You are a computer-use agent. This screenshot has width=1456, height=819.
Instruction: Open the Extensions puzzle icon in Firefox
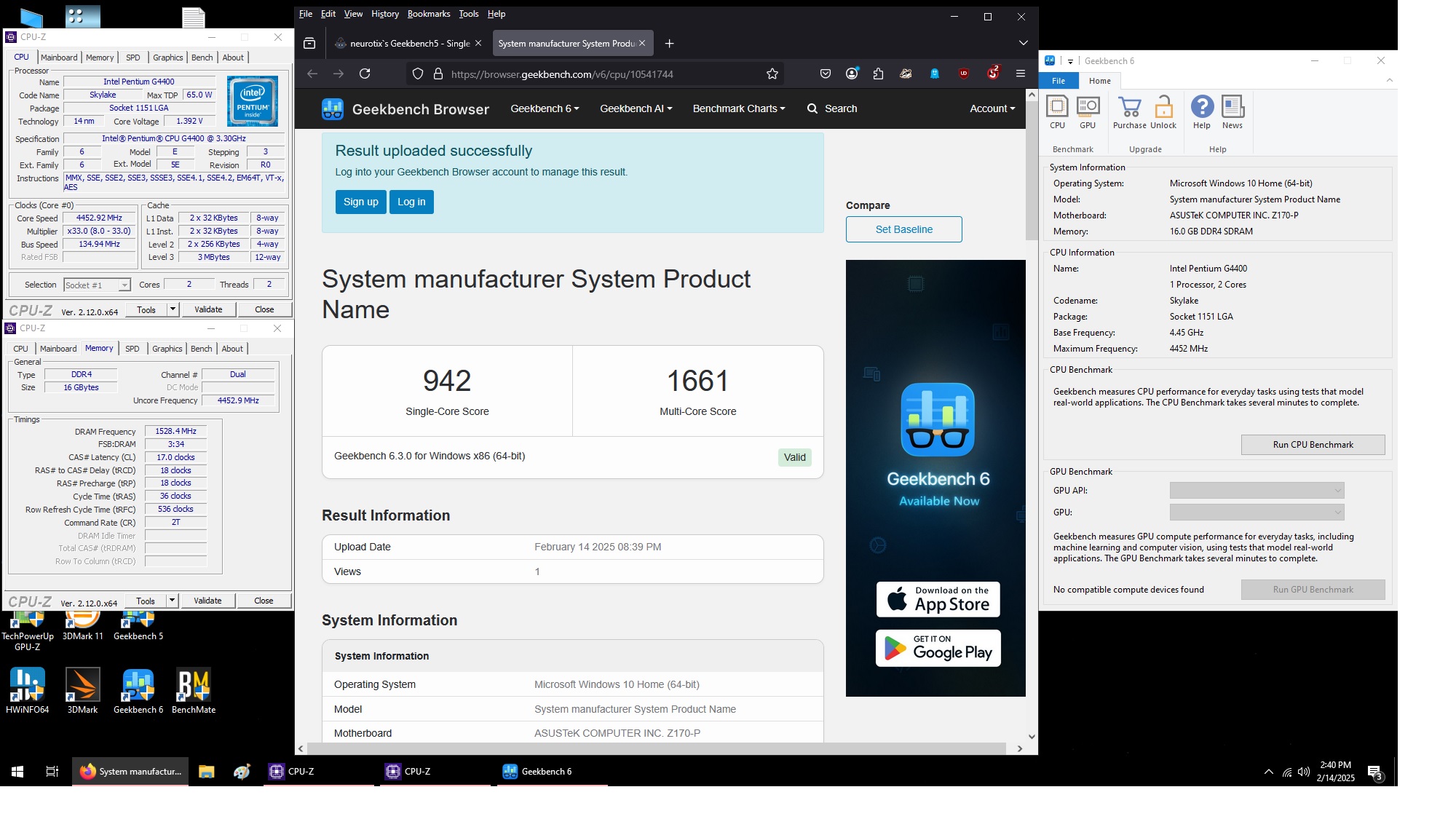point(879,74)
